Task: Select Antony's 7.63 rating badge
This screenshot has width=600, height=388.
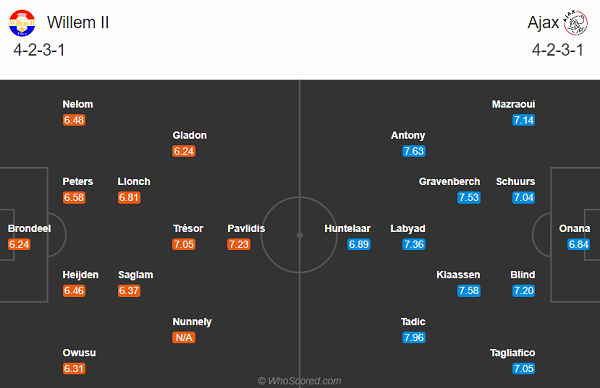Action: 414,151
